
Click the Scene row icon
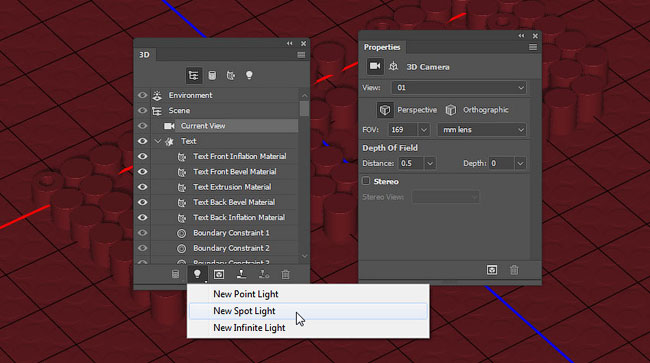pyautogui.click(x=157, y=111)
